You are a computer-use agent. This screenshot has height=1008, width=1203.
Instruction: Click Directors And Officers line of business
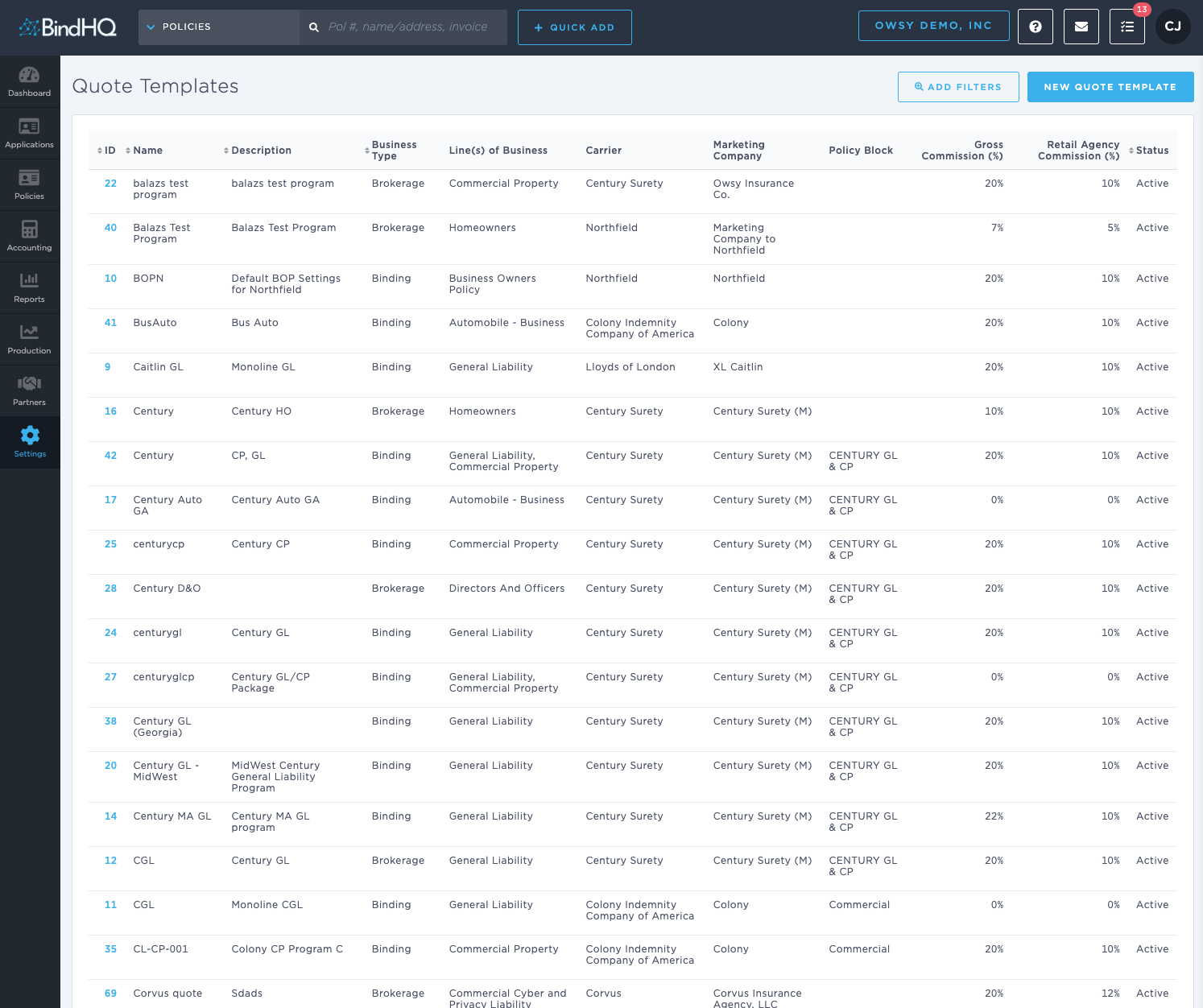click(506, 589)
